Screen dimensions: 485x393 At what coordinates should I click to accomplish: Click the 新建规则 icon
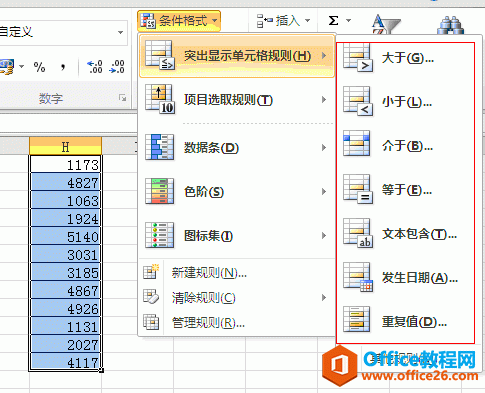point(151,272)
